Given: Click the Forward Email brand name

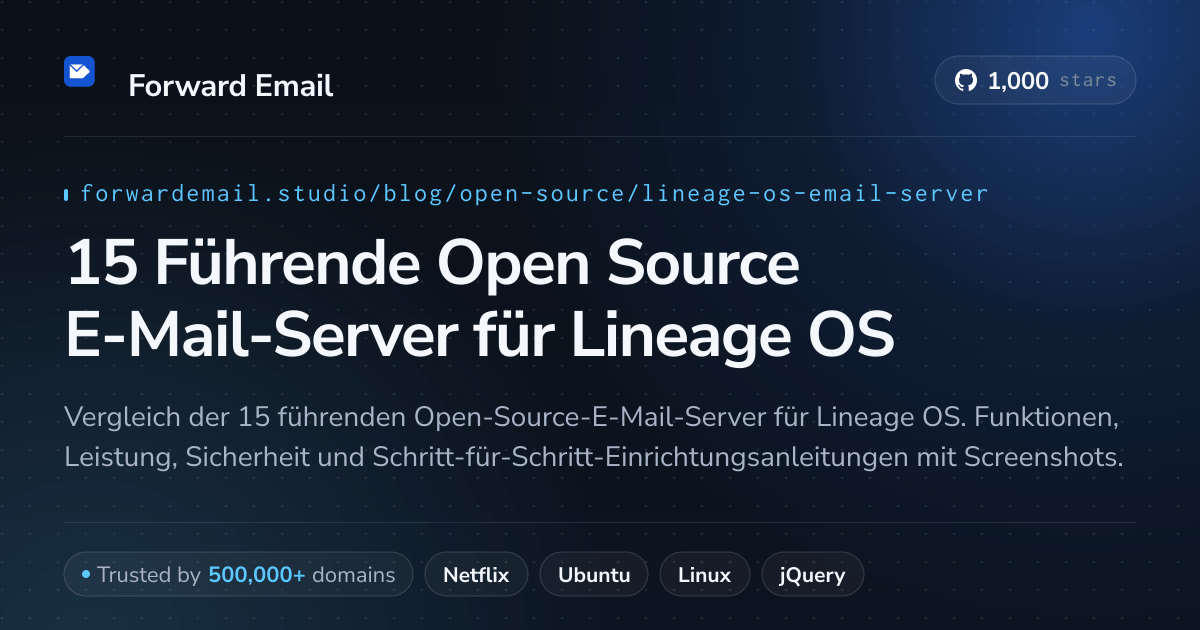Looking at the screenshot, I should click(x=231, y=86).
